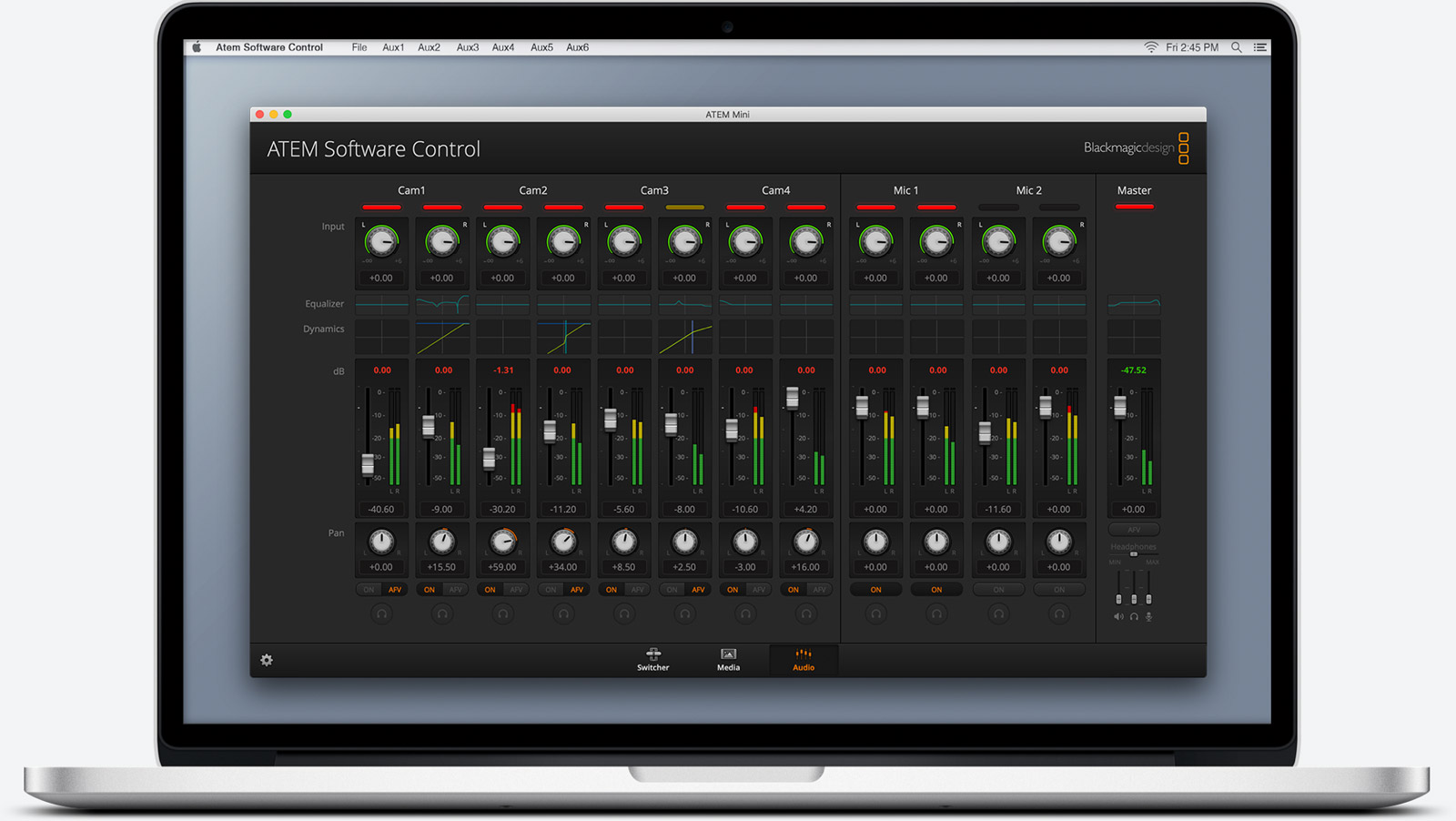Toggle ON button for Mic 1 left channel
This screenshot has height=821, width=1456.
tap(875, 590)
